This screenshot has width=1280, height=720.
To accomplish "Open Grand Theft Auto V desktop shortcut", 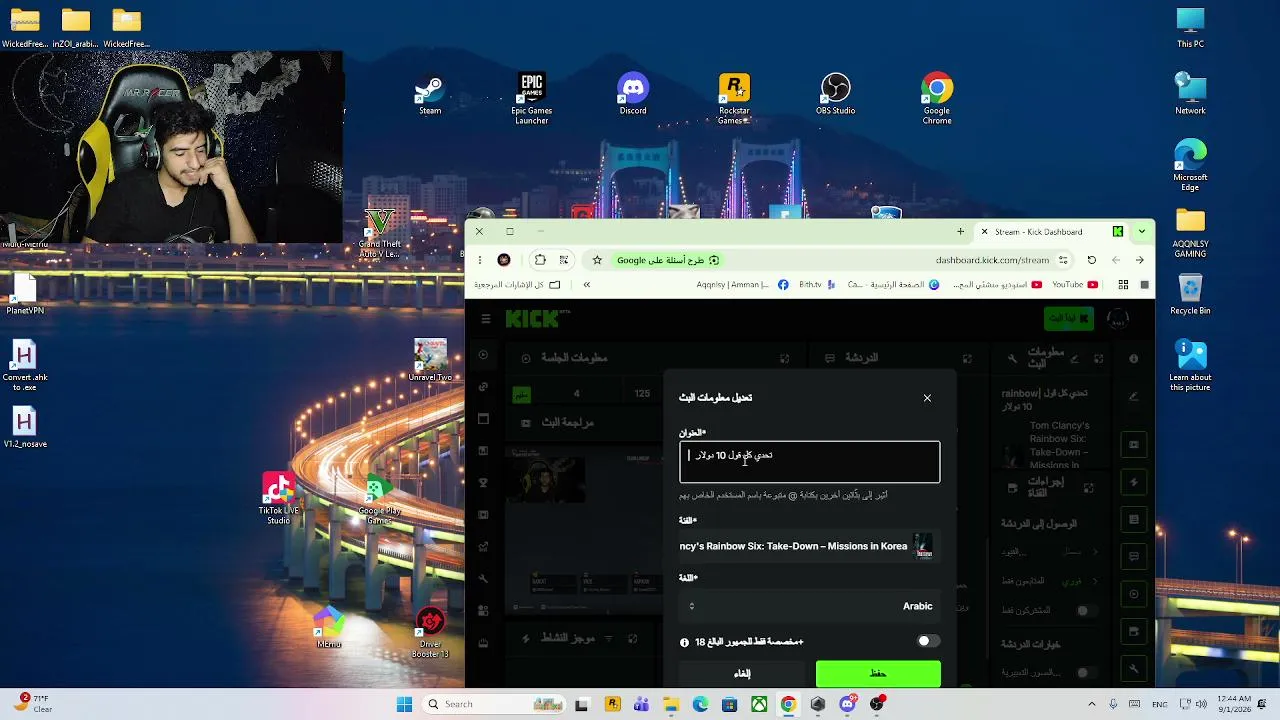I will pyautogui.click(x=379, y=233).
